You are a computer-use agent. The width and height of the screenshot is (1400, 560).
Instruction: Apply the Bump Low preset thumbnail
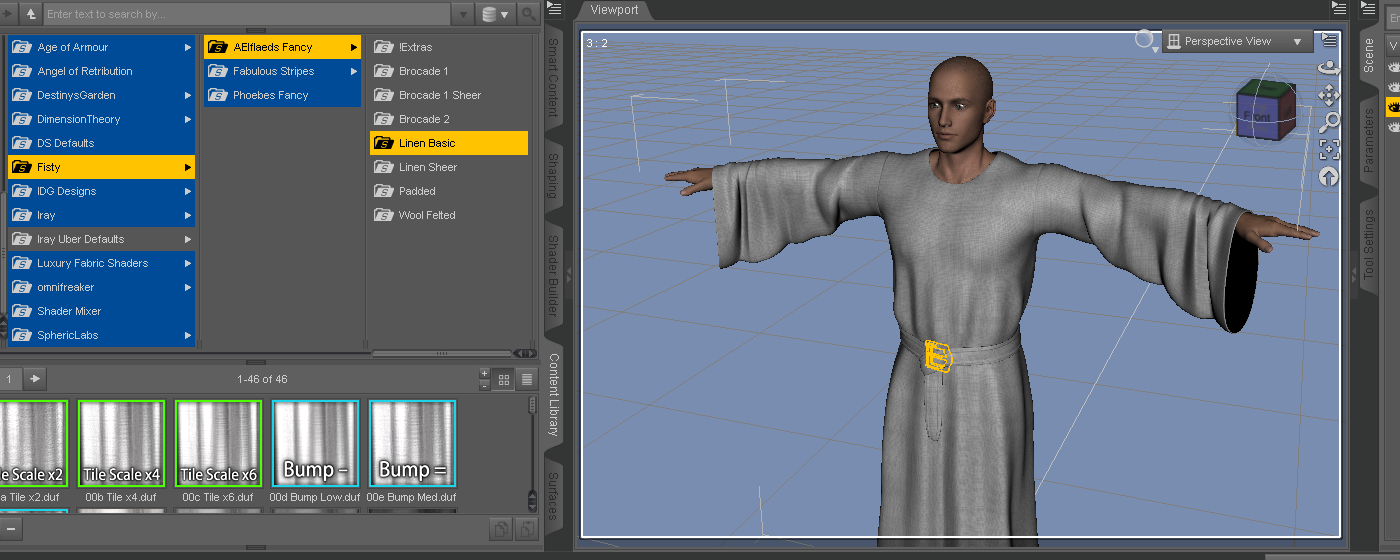pos(315,443)
